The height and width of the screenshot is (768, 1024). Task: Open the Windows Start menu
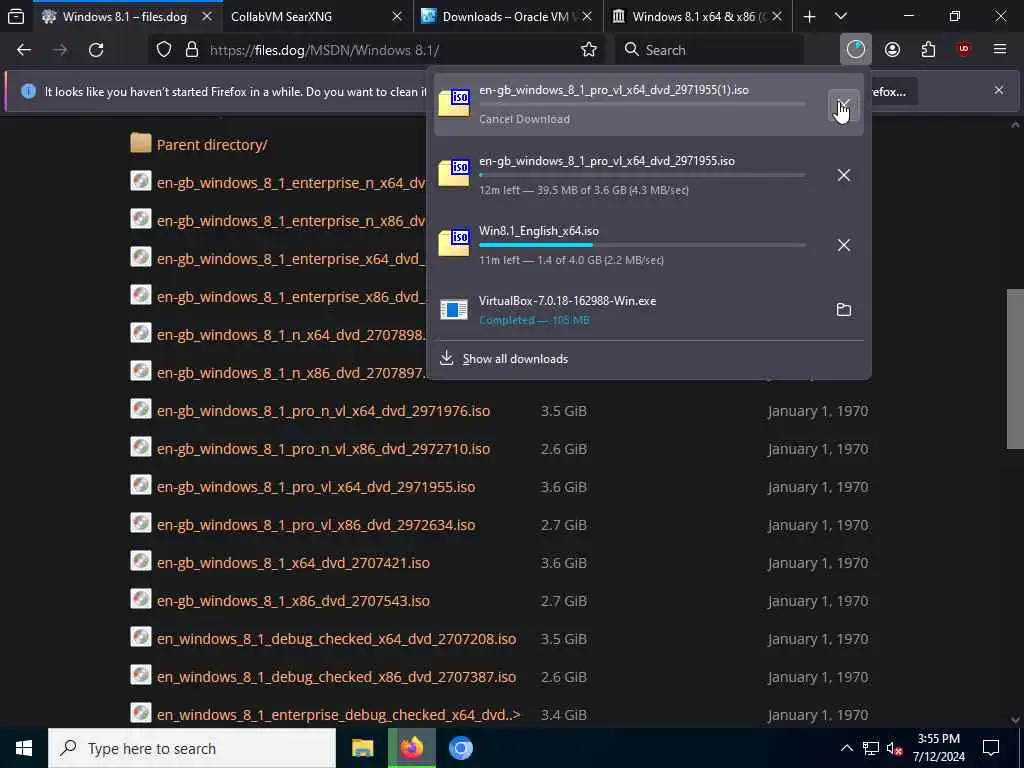pyautogui.click(x=24, y=748)
